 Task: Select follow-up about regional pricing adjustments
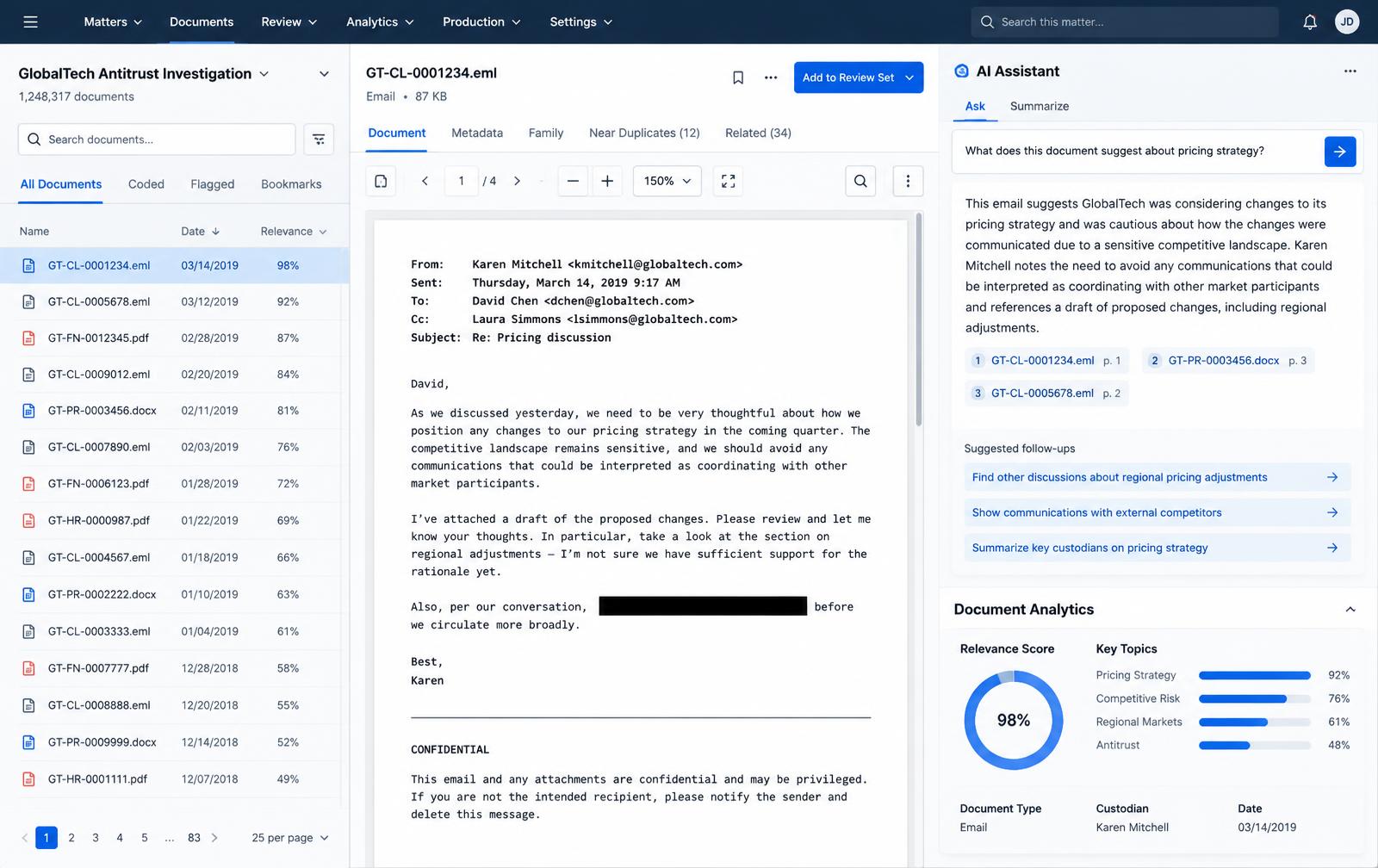[x=1157, y=477]
